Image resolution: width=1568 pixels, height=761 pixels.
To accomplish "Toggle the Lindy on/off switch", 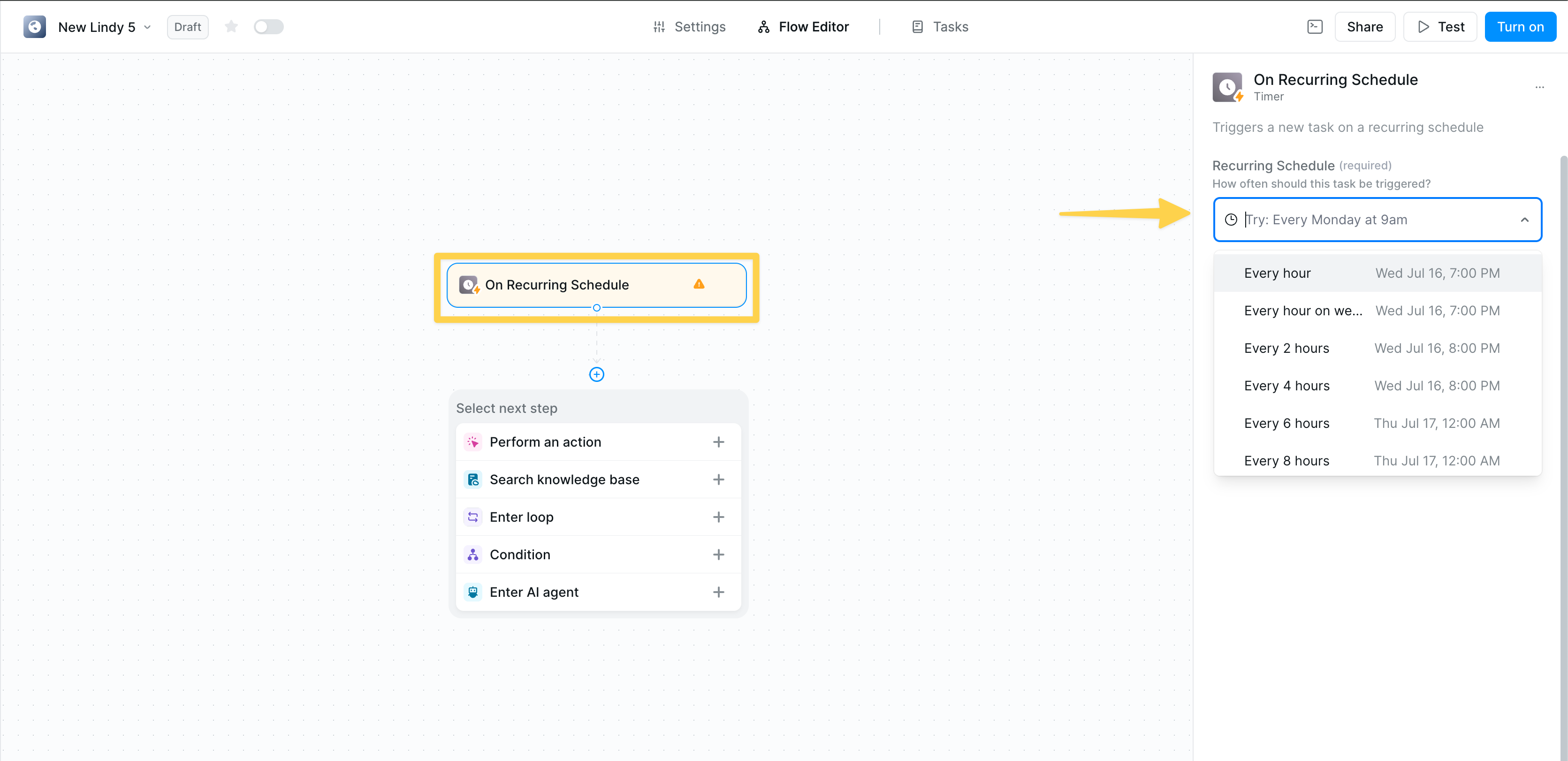I will click(x=268, y=27).
